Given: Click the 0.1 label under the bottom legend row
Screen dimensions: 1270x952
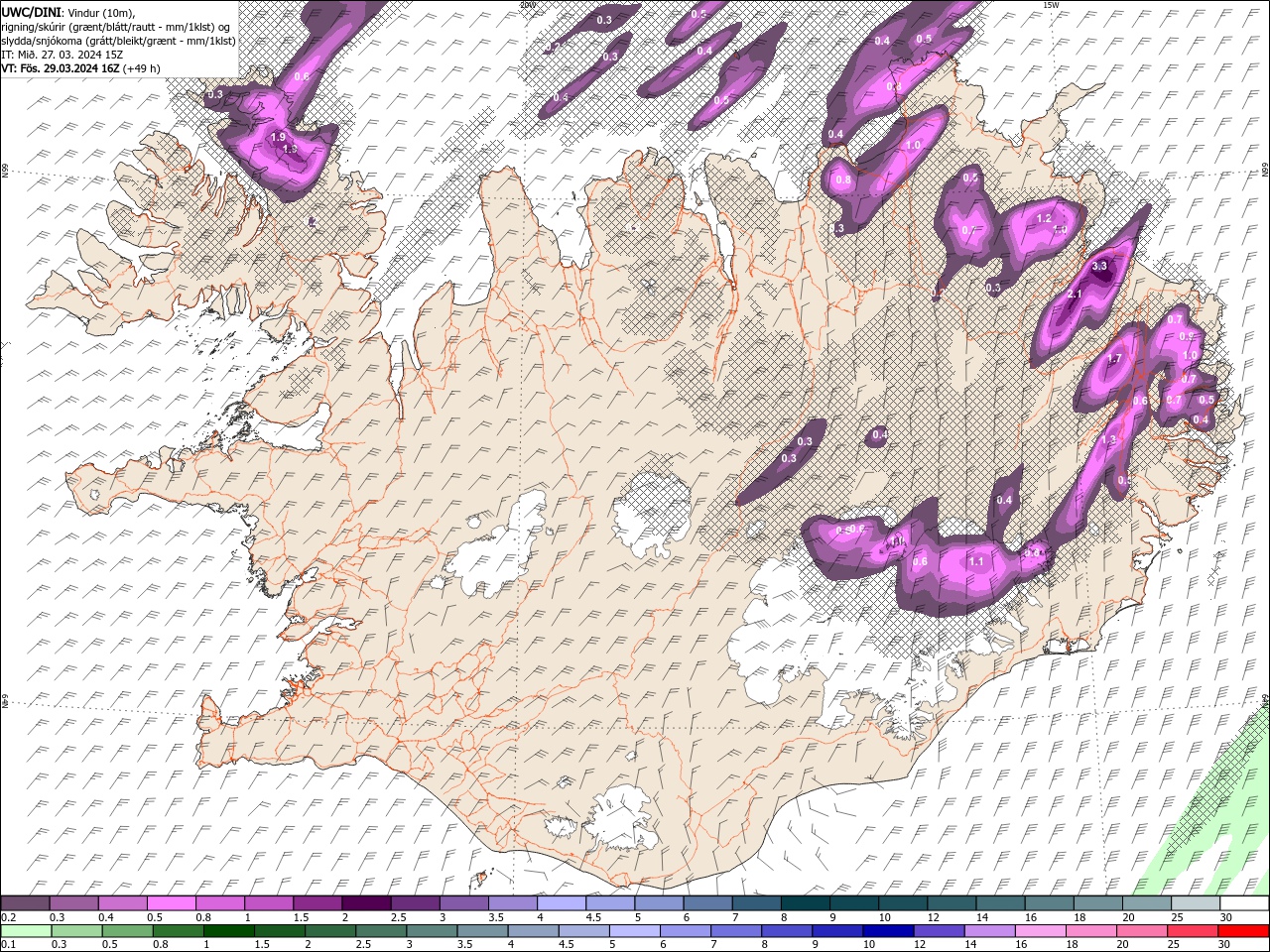Looking at the screenshot, I should [x=8, y=945].
